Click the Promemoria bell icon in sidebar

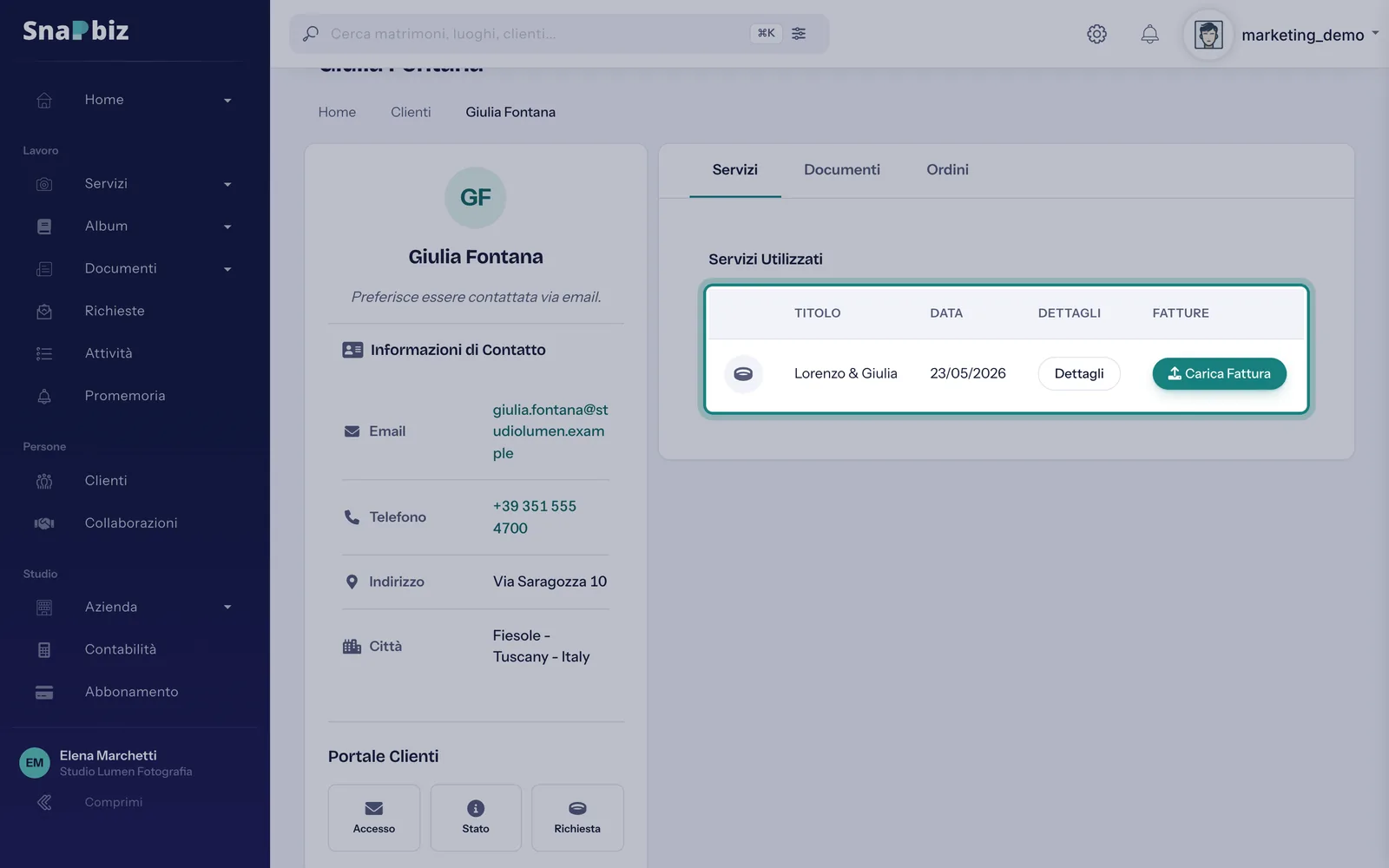pos(44,396)
